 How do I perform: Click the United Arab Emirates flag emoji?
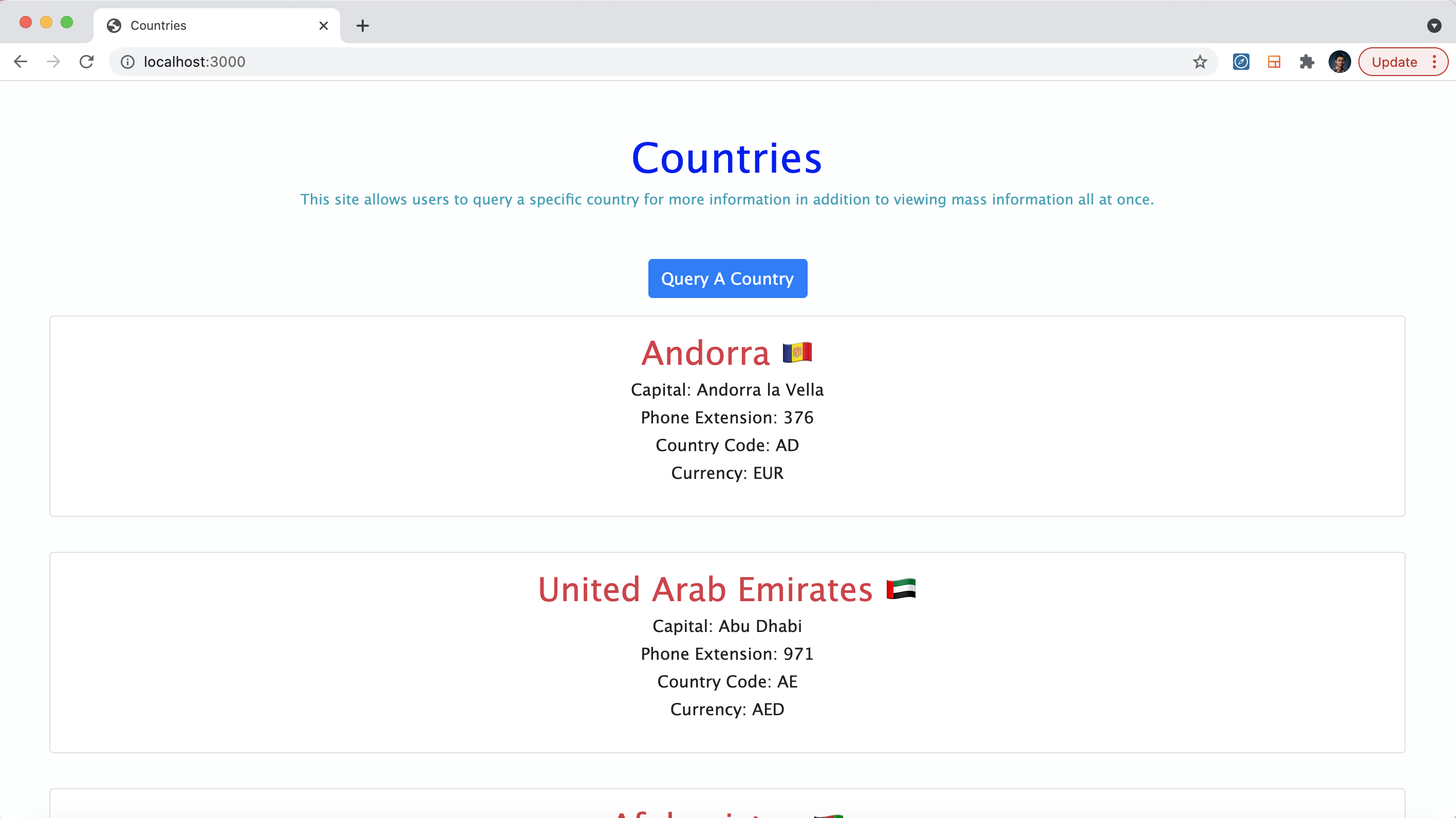click(x=901, y=589)
